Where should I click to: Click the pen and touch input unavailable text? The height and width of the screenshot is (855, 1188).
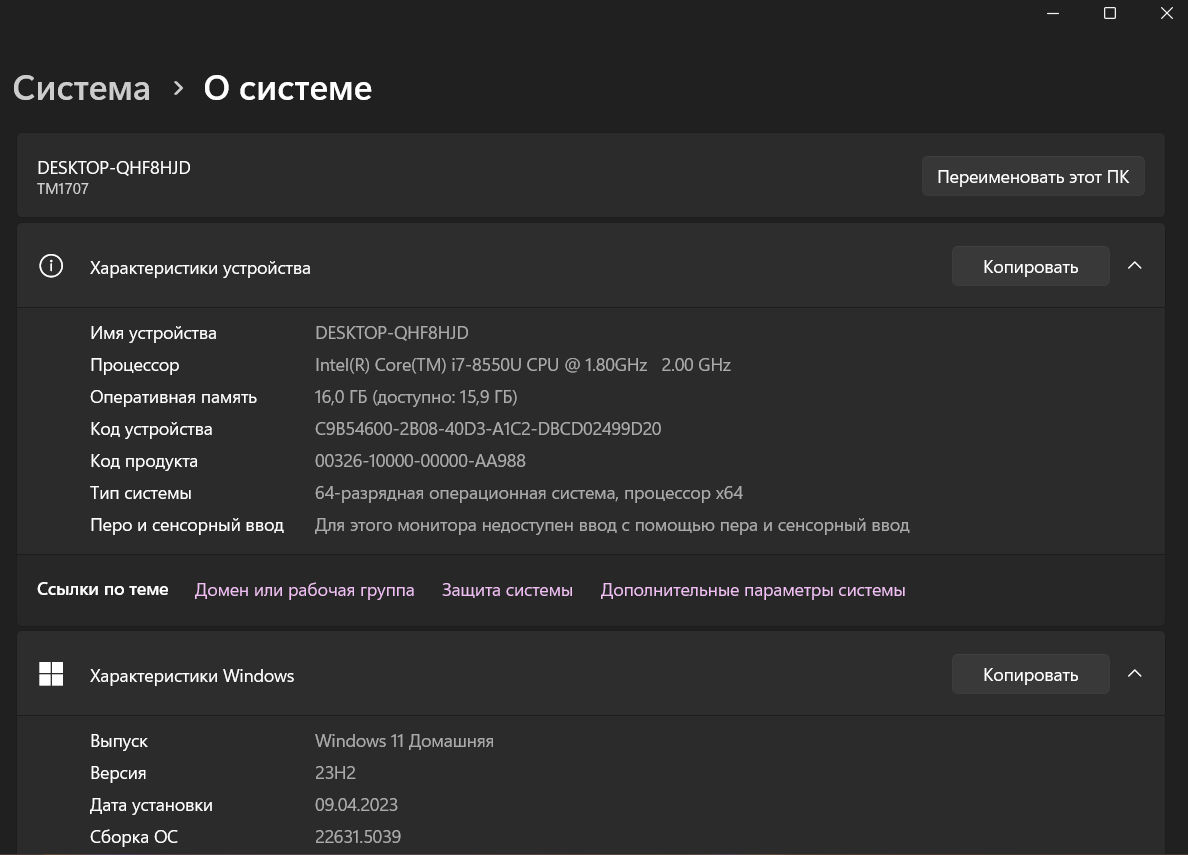[x=612, y=525]
